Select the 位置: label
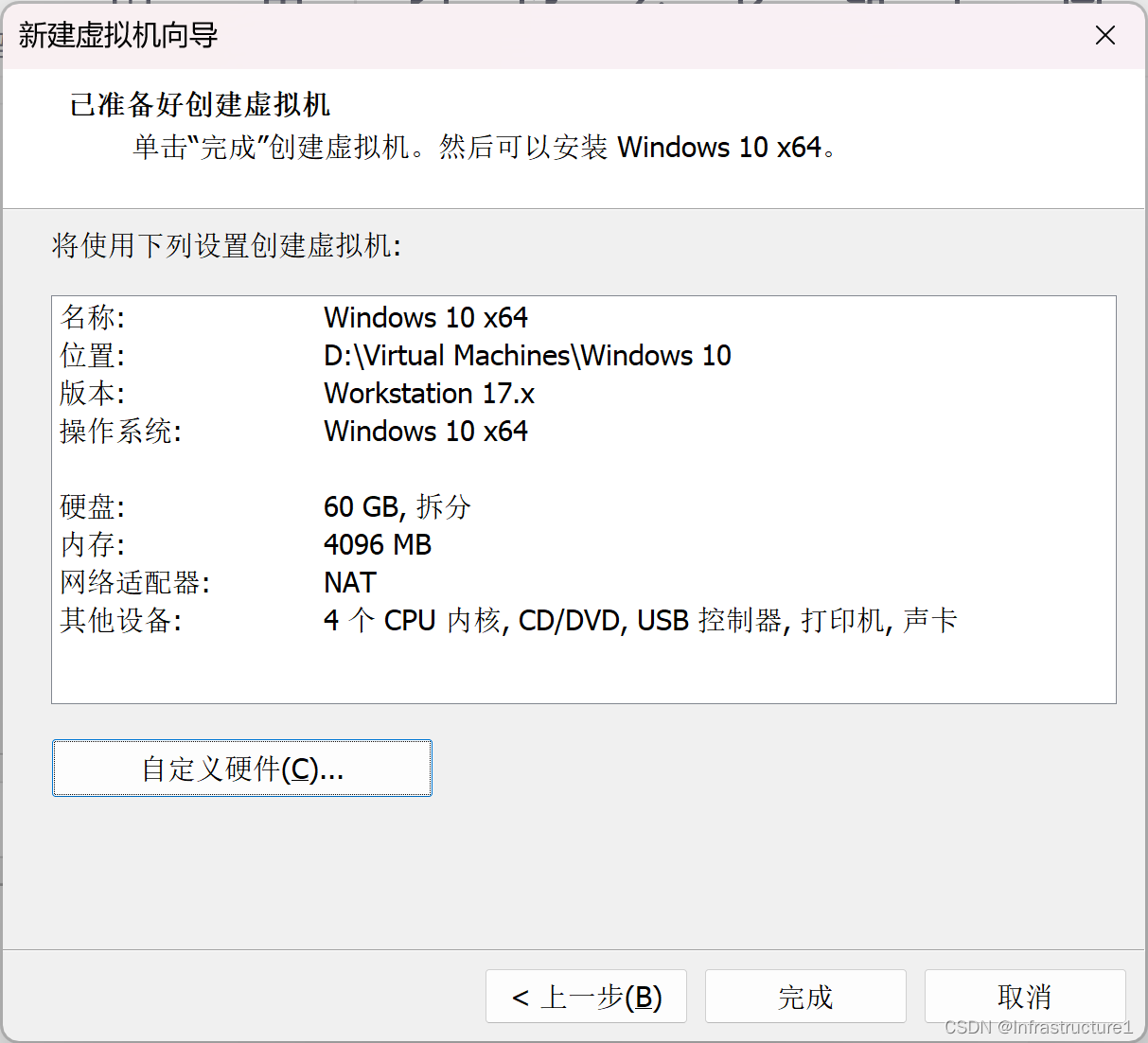This screenshot has height=1043, width=1148. [x=92, y=355]
